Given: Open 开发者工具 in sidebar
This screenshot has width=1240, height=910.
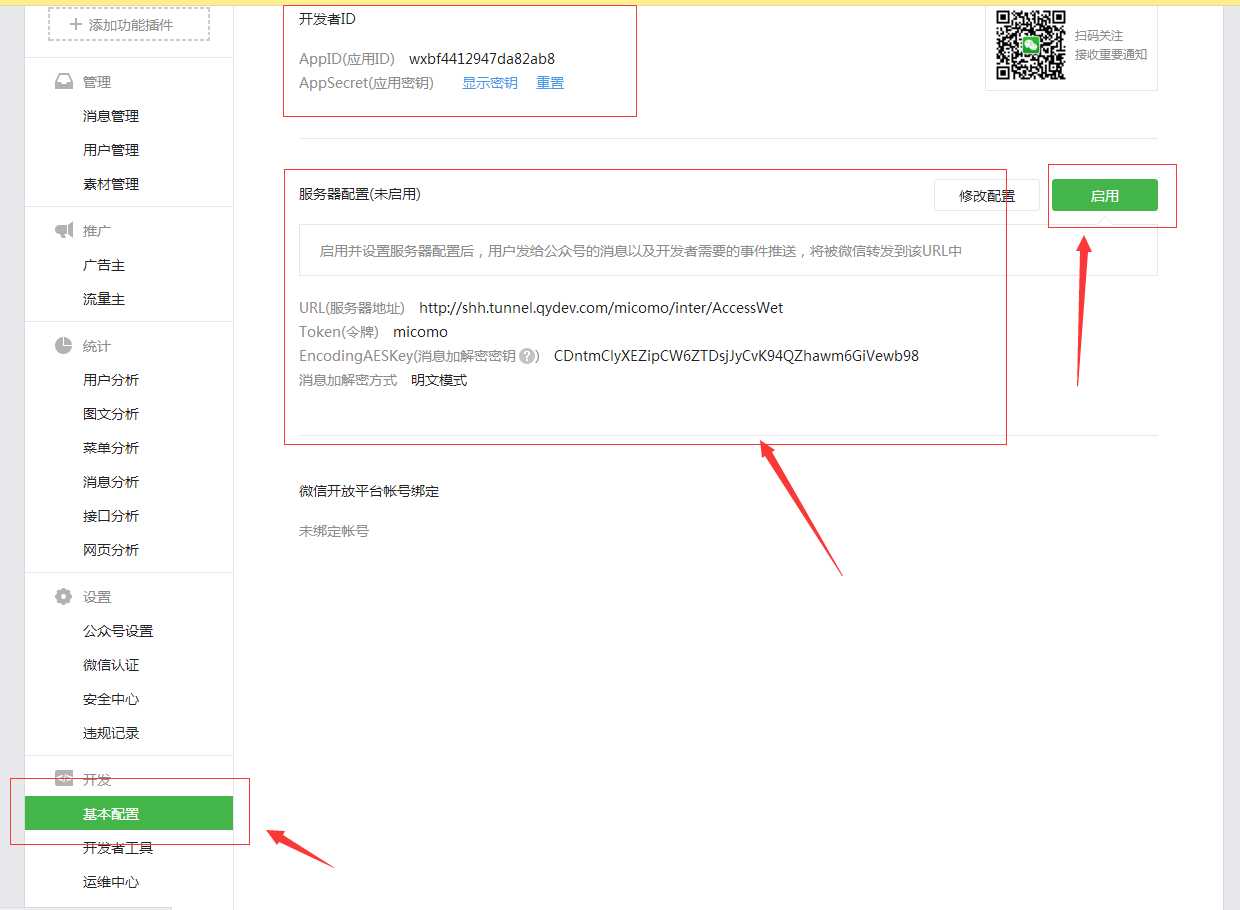Looking at the screenshot, I should coord(118,848).
